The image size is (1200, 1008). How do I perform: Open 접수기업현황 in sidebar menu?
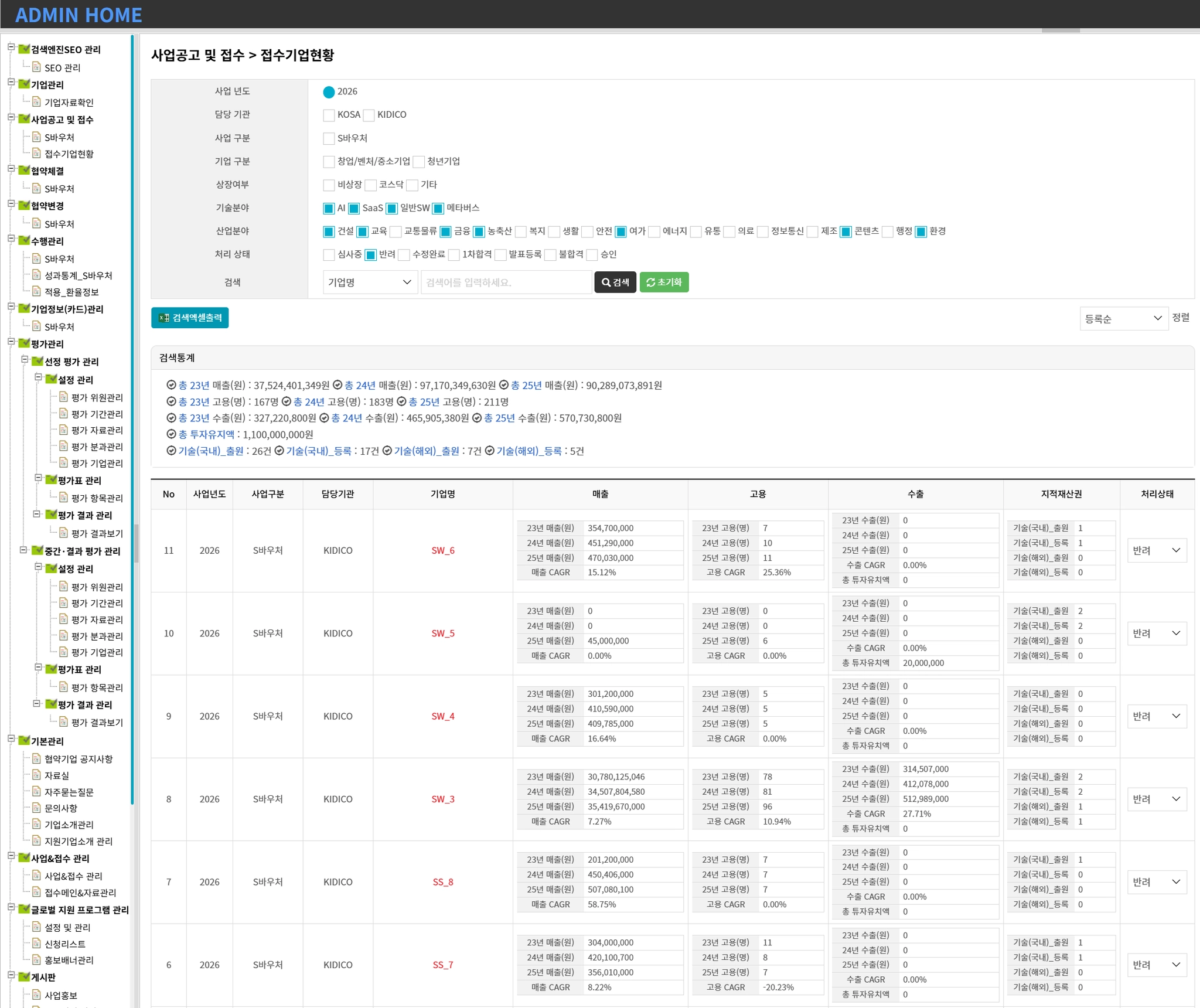click(69, 154)
